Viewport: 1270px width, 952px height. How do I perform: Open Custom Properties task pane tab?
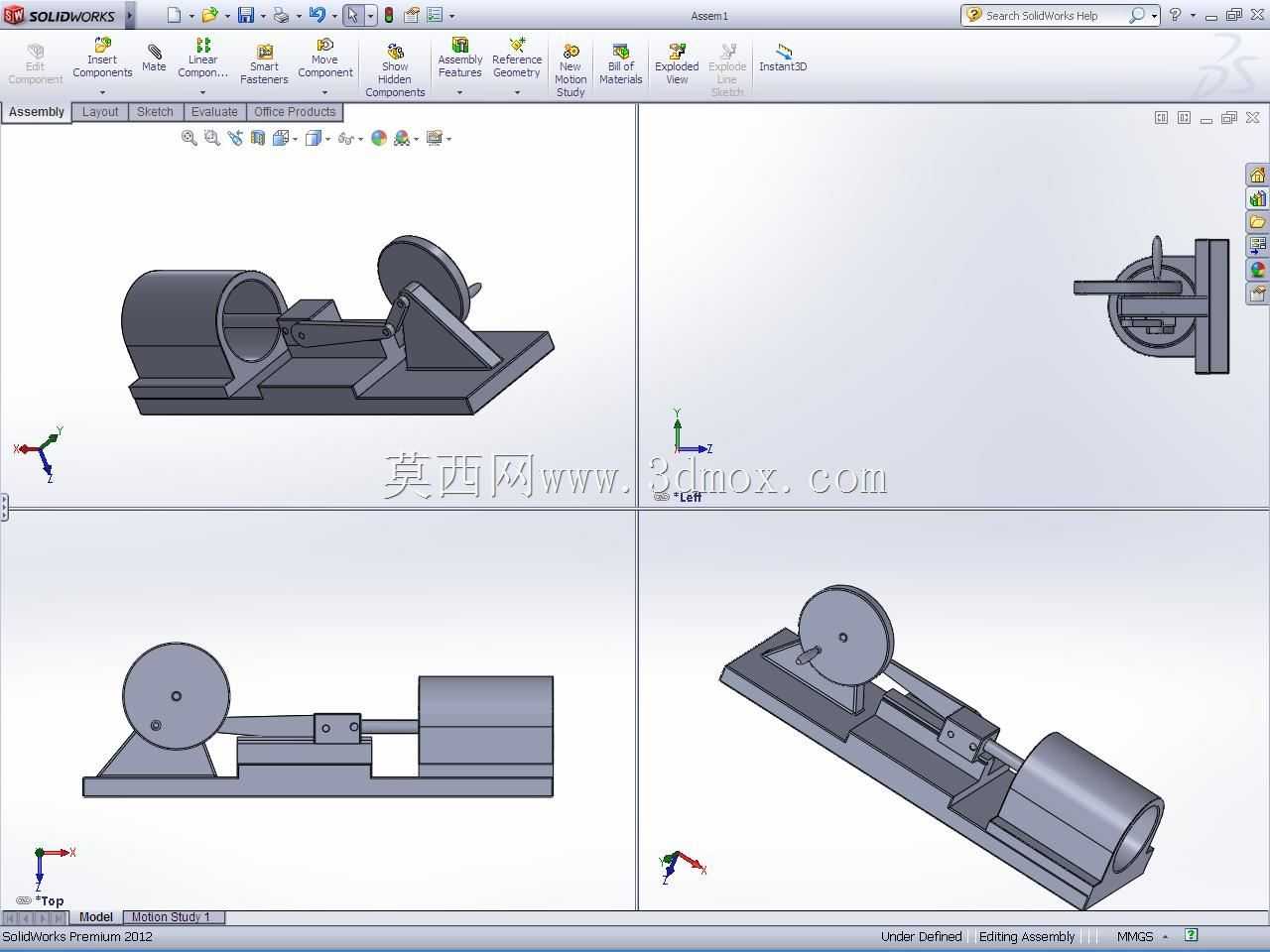click(1257, 294)
